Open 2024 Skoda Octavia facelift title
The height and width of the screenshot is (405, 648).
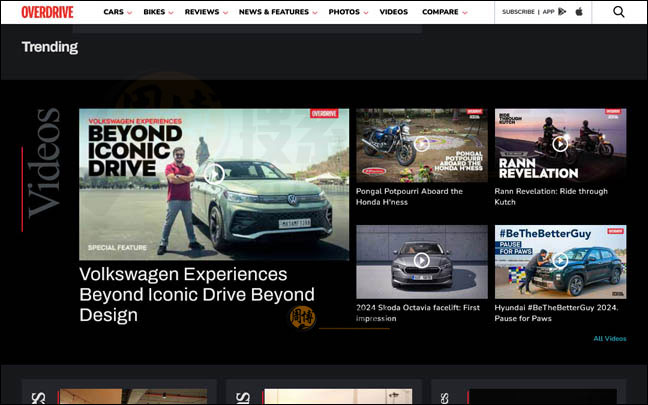(x=418, y=313)
